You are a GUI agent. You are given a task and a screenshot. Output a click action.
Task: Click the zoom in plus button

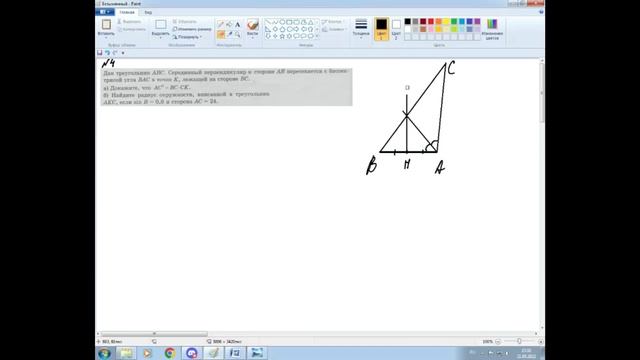[x=541, y=342]
